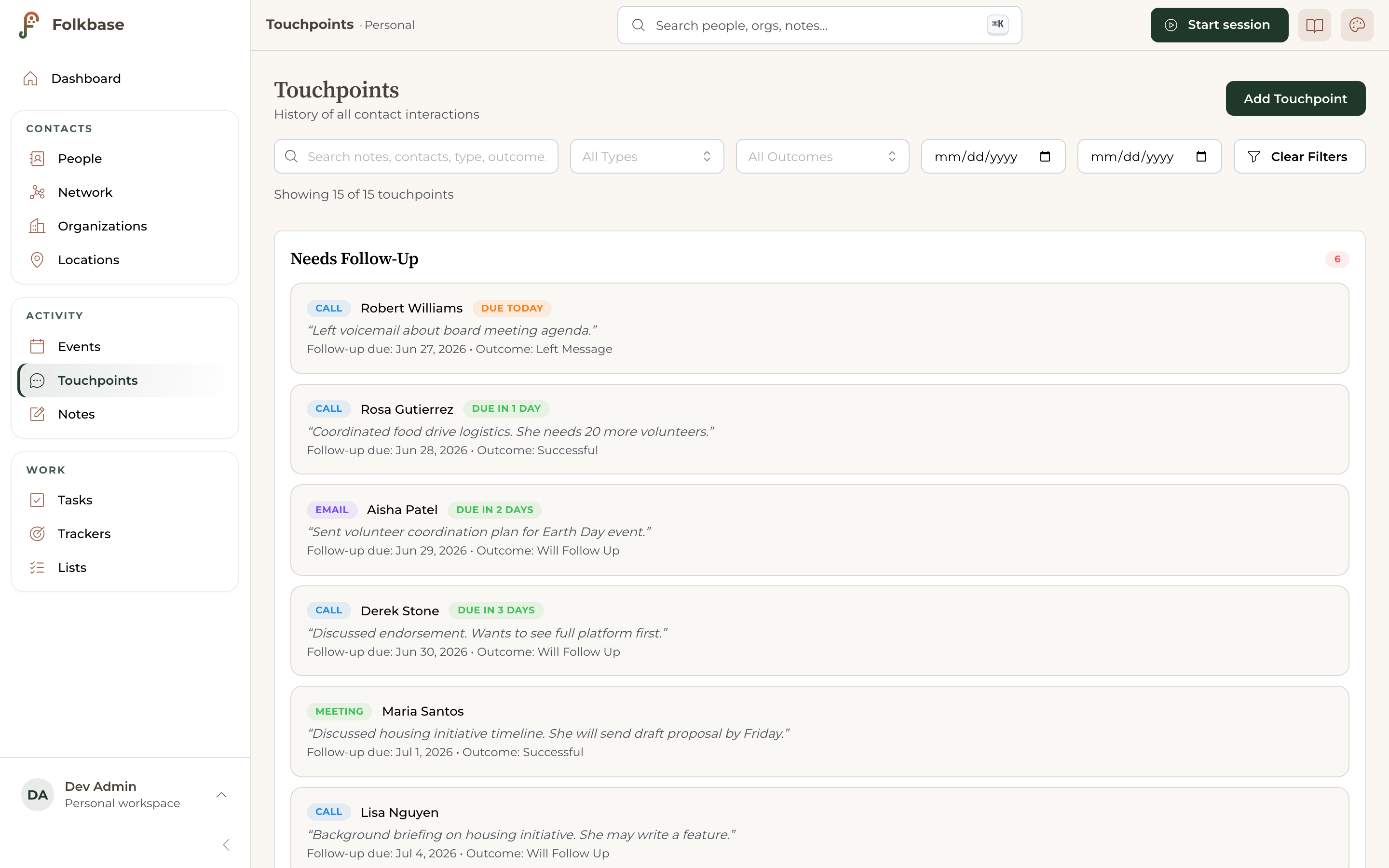Click the Showing 15 of 15 touchpoints text
The width and height of the screenshot is (1389, 868).
point(363,195)
